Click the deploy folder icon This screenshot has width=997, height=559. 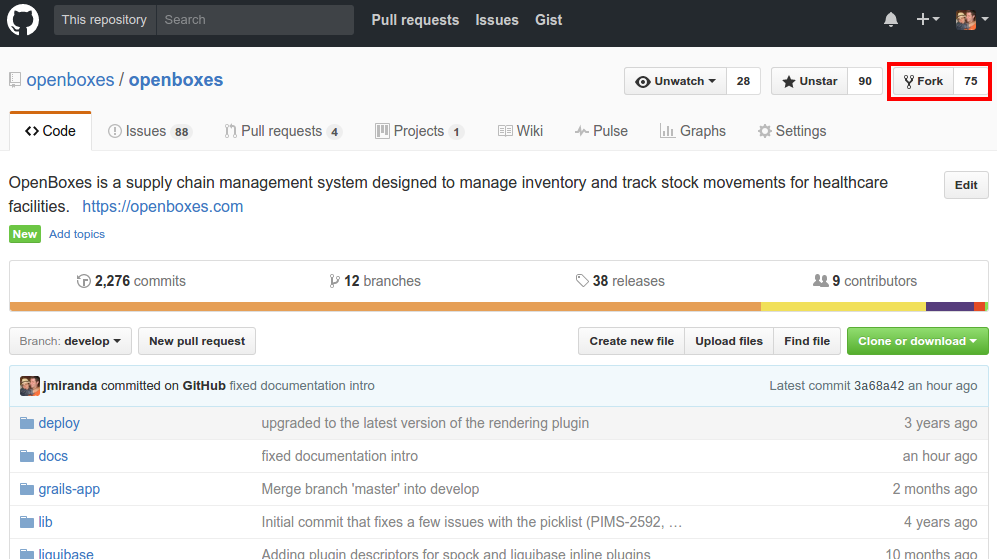[x=27, y=423]
